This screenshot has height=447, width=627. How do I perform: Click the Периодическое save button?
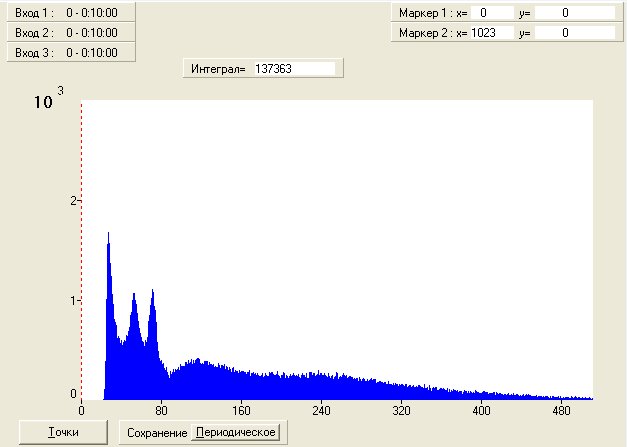236,432
